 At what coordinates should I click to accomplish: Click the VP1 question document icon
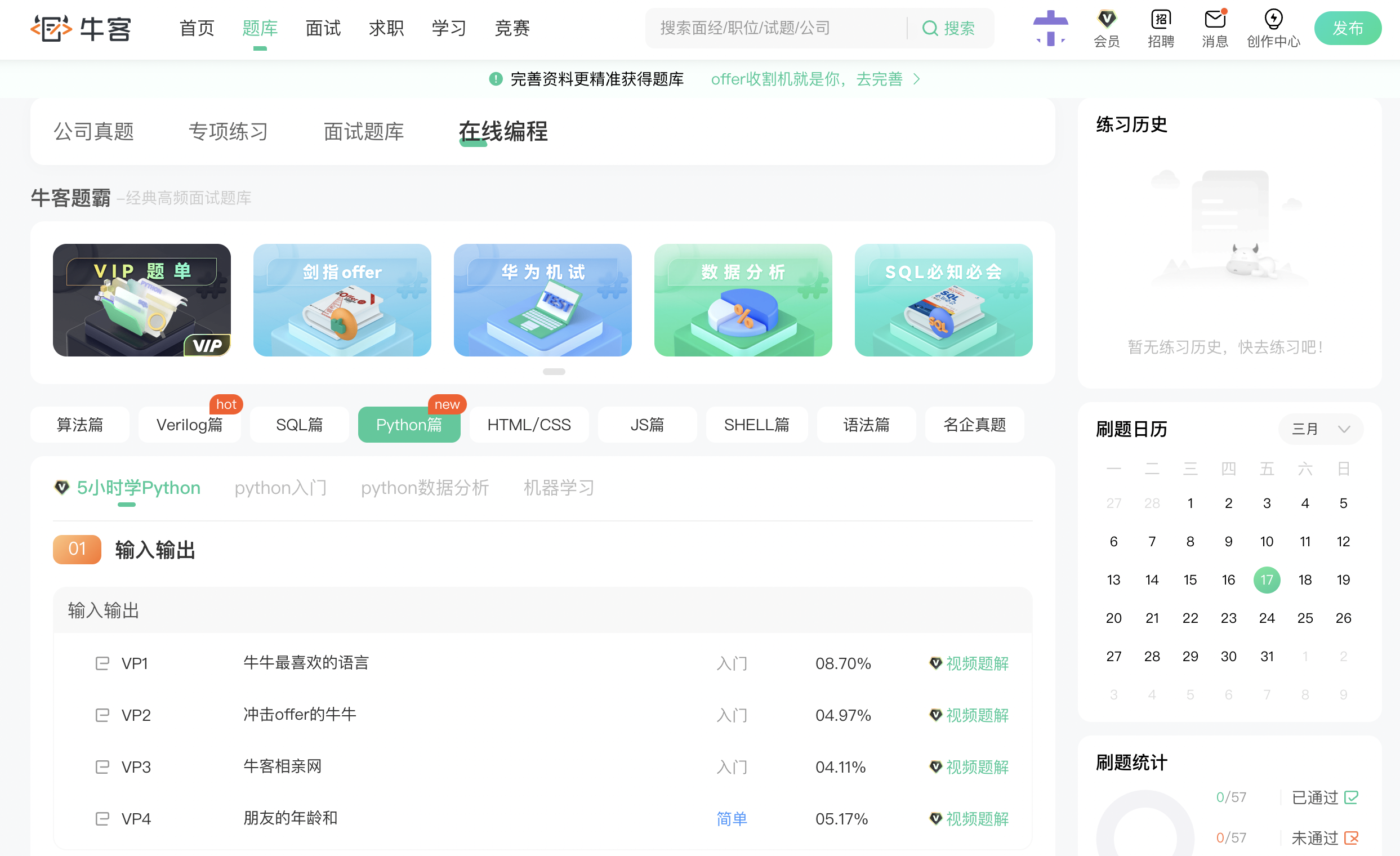(102, 663)
